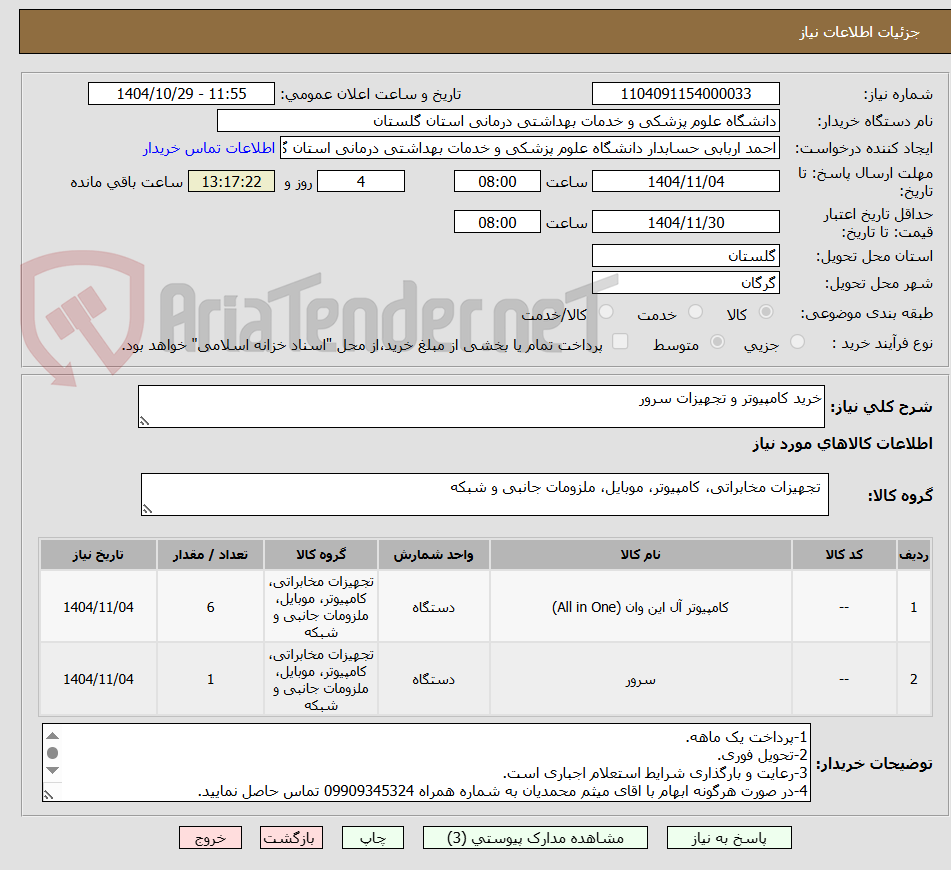The image size is (951, 870).
Task: Click the remaining time counter 13:17:22
Action: [x=231, y=181]
